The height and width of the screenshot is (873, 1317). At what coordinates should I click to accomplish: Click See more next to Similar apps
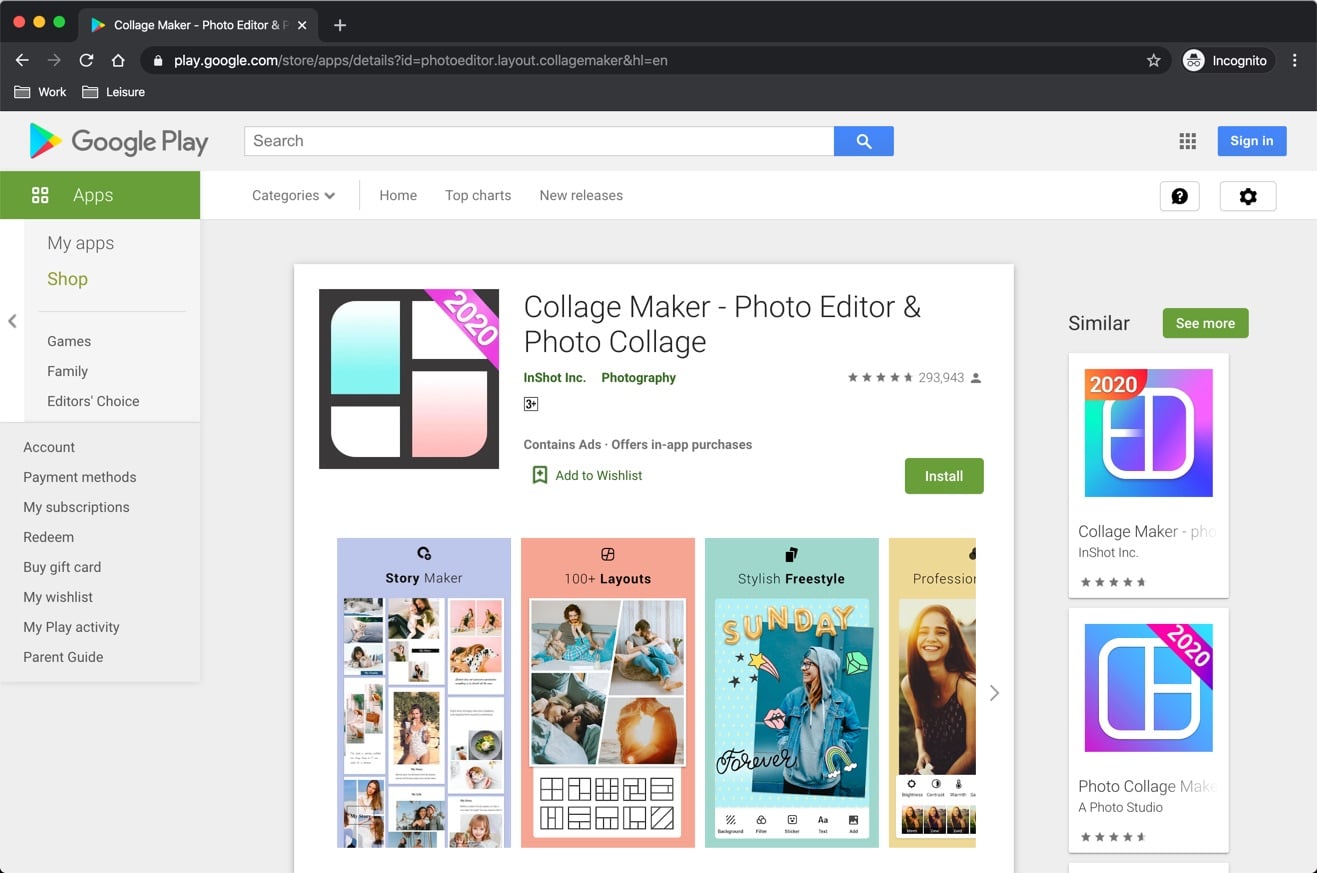pos(1204,323)
